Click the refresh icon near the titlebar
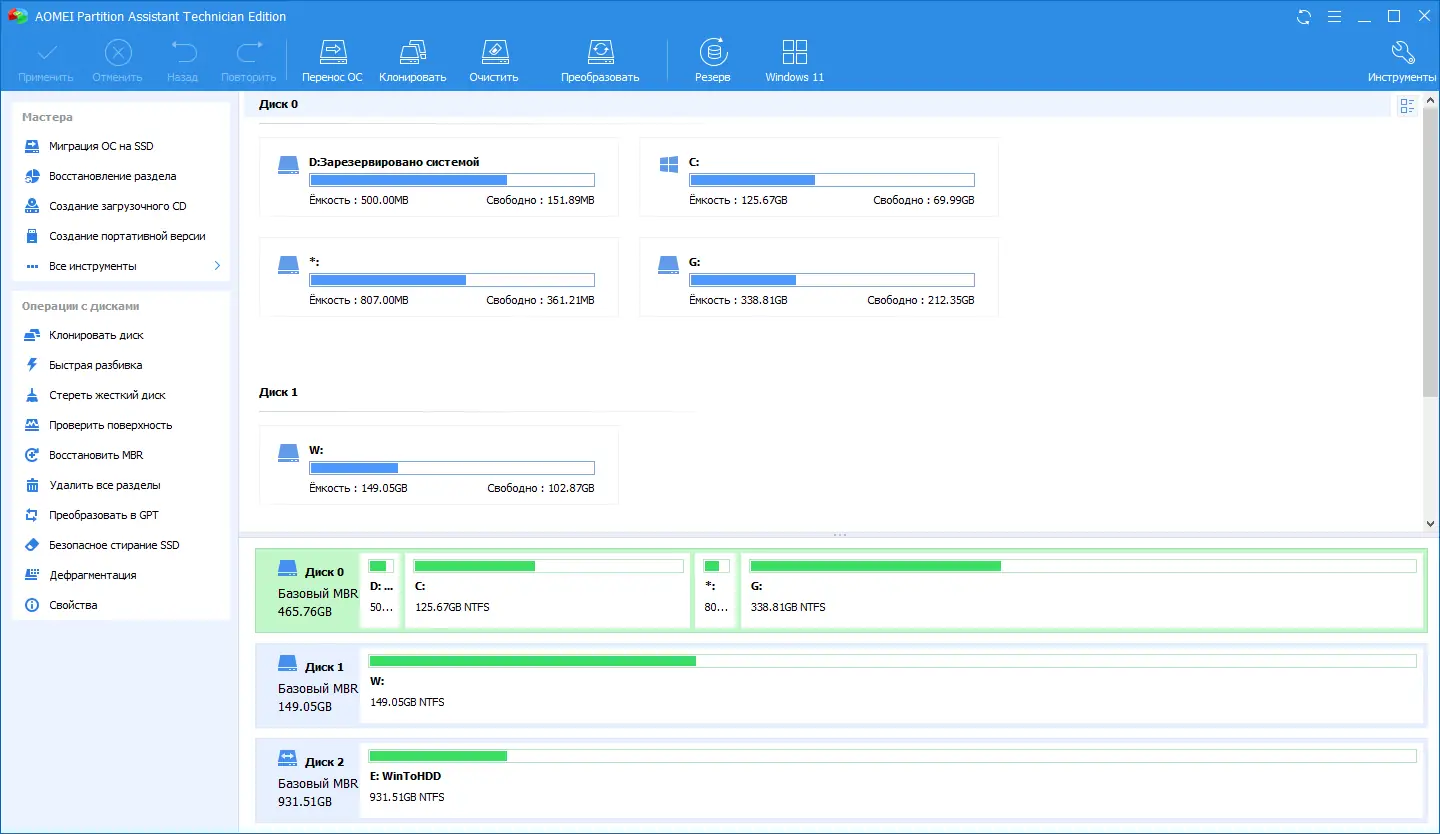 tap(1303, 16)
